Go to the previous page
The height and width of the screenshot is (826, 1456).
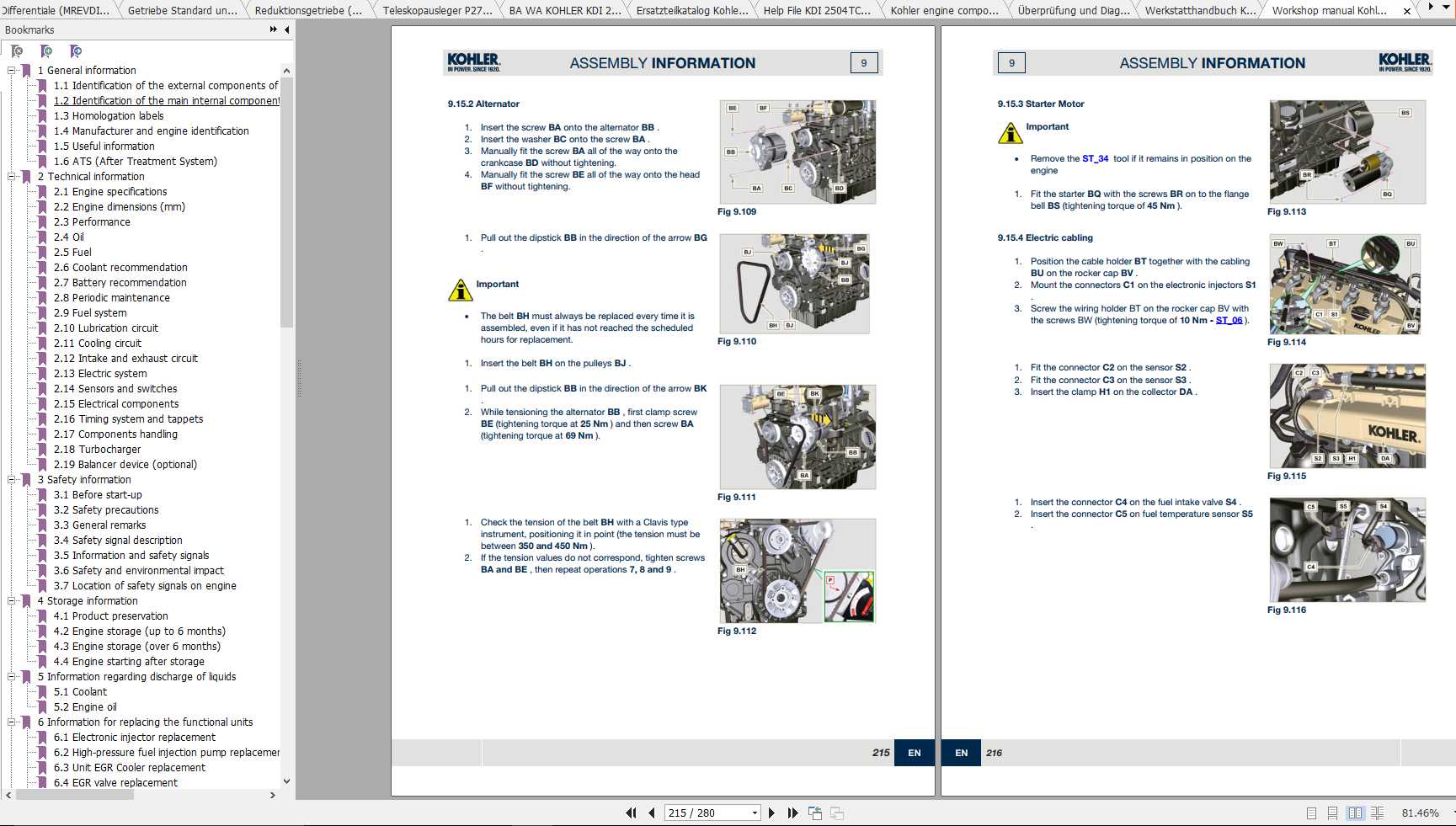coord(652,813)
